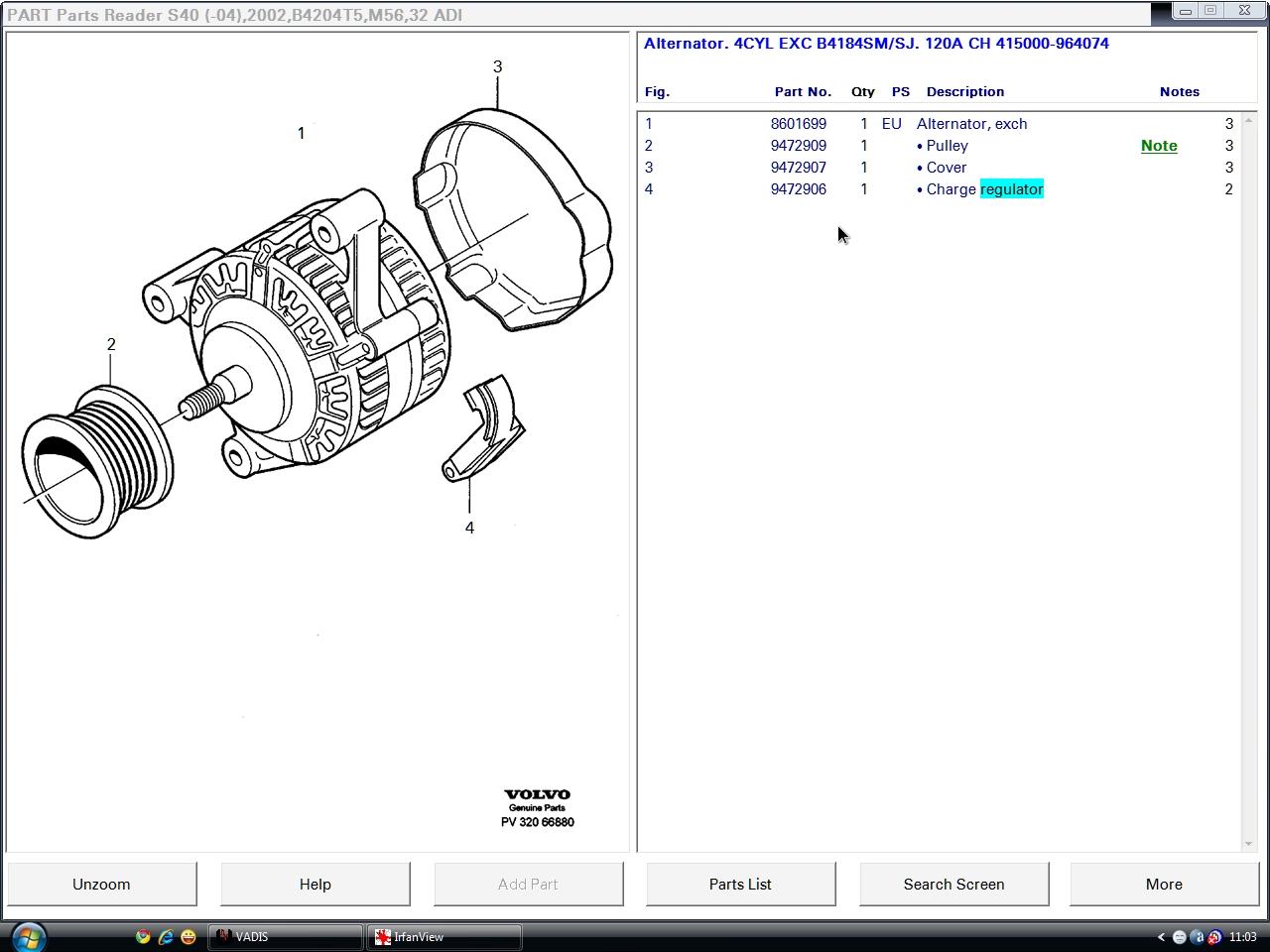Click the Part No. column header
The image size is (1270, 952).
pyautogui.click(x=803, y=91)
